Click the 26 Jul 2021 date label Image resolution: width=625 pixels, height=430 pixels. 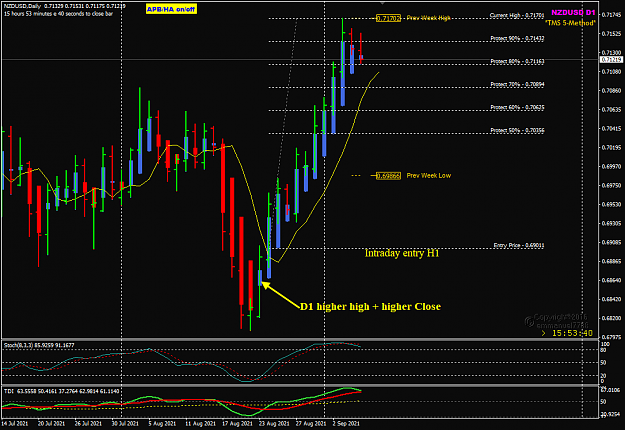pyautogui.click(x=88, y=424)
